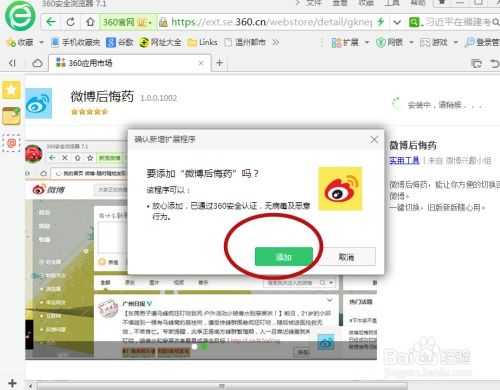Click the skin shirt icon in title bar

[442, 3]
